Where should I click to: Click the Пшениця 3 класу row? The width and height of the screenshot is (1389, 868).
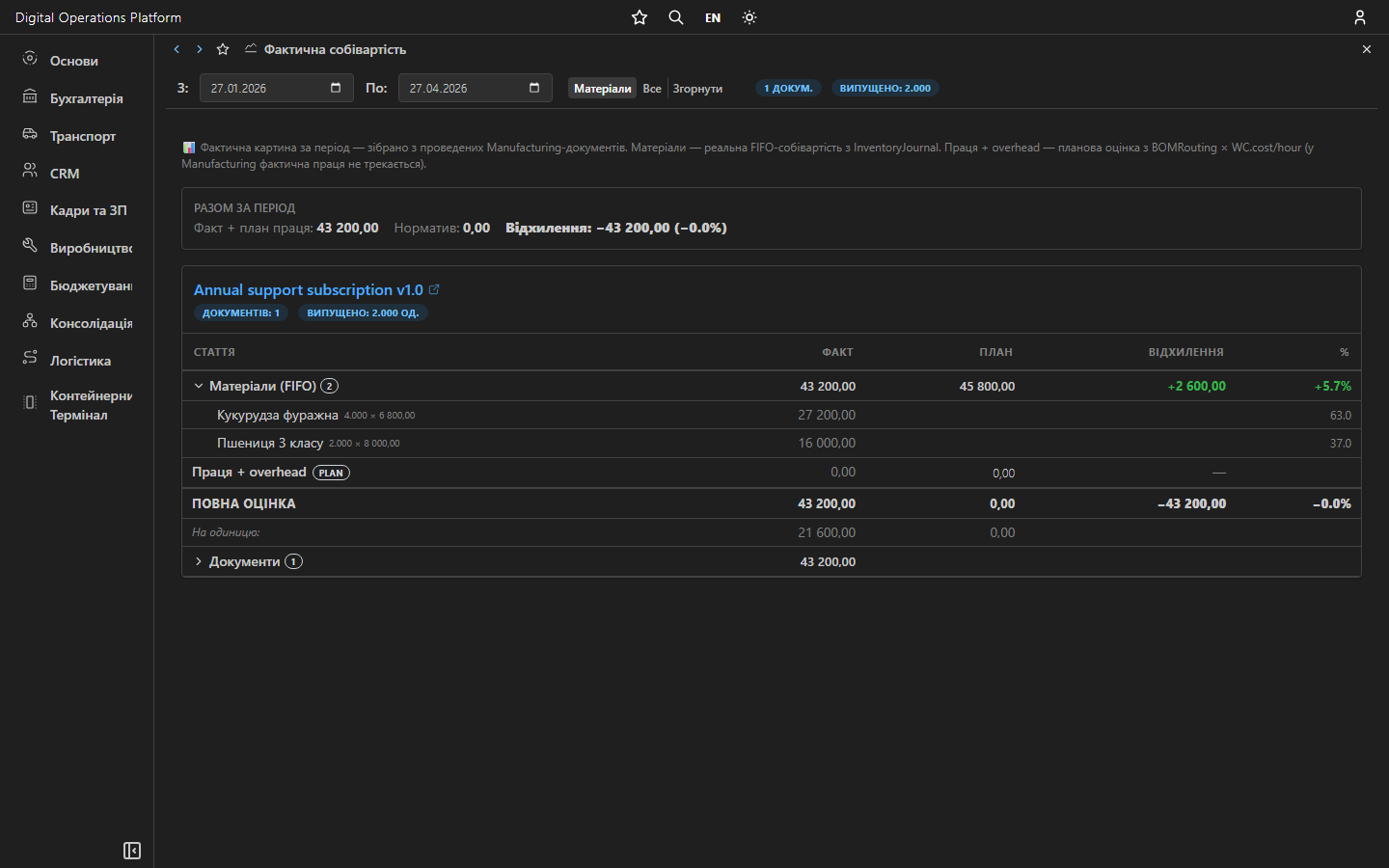pyautogui.click(x=772, y=444)
